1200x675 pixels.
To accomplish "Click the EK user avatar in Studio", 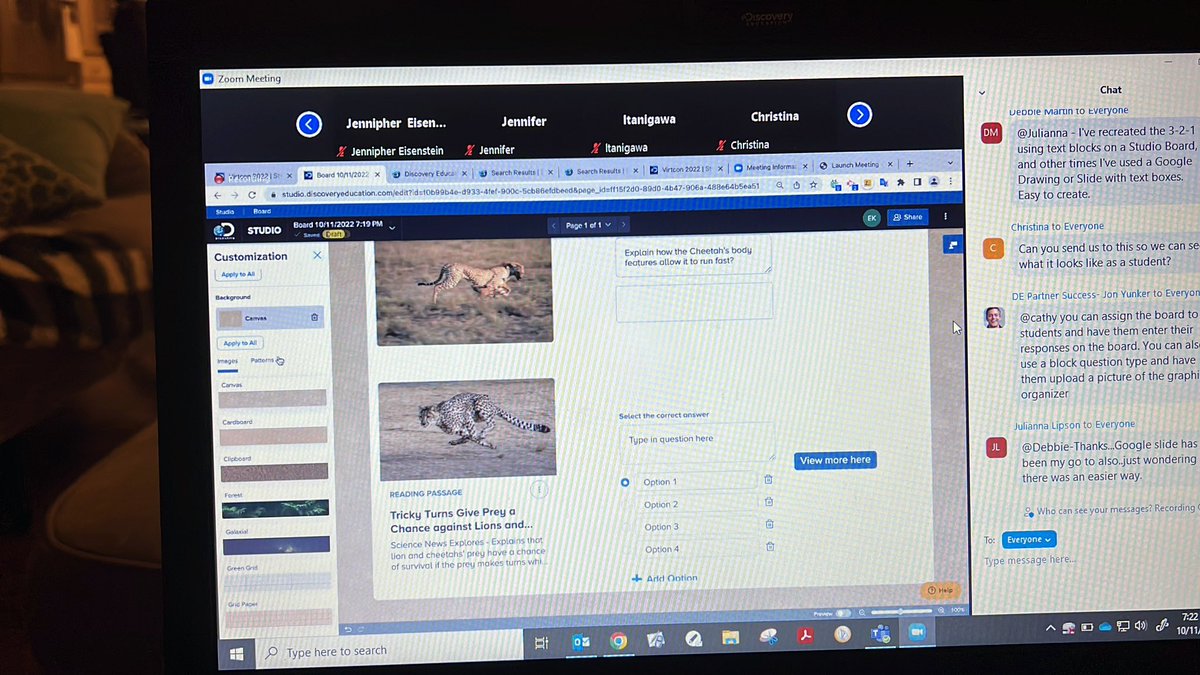I will [872, 217].
